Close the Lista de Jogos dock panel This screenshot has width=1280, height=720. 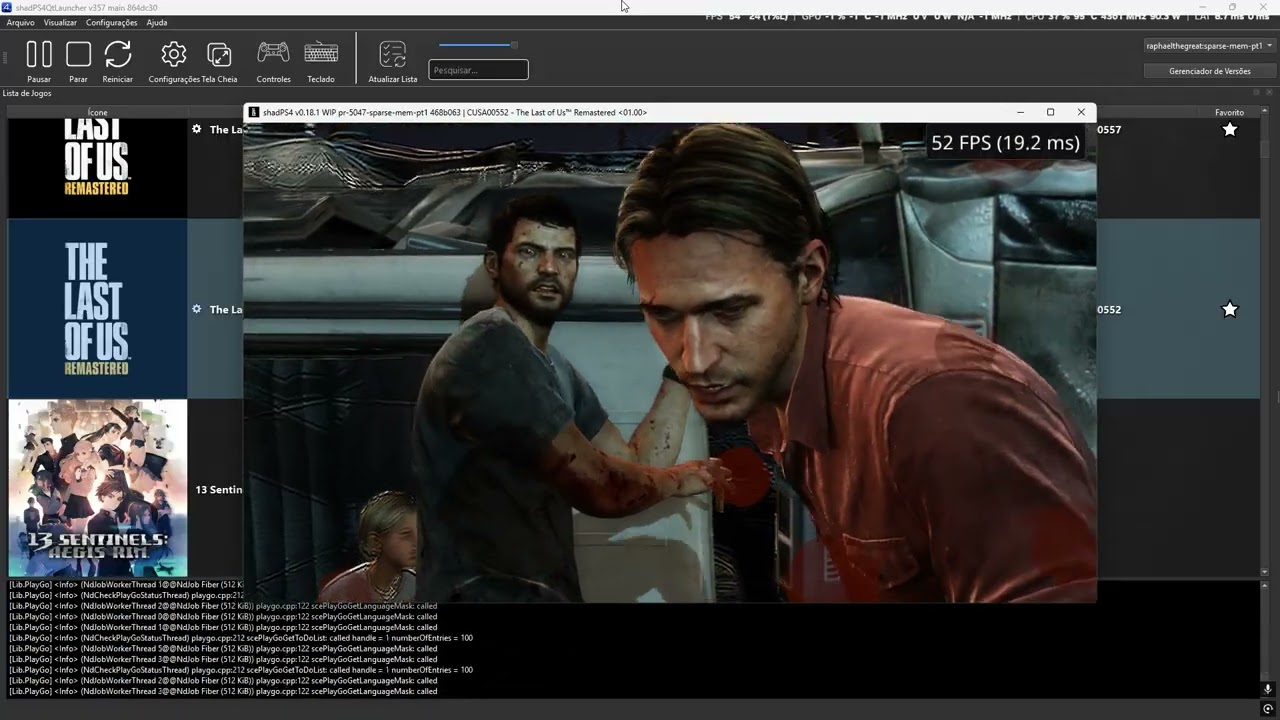point(1271,92)
